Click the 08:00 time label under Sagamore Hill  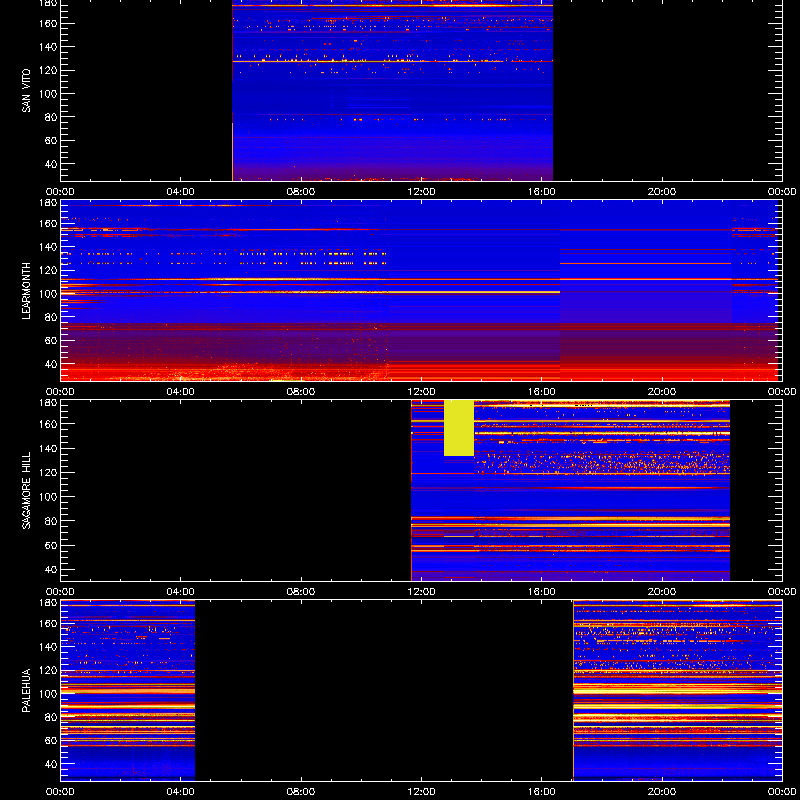301,592
